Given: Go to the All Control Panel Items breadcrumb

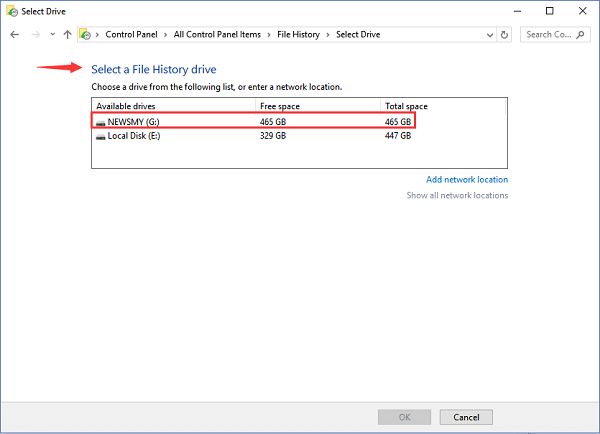Looking at the screenshot, I should pyautogui.click(x=216, y=34).
